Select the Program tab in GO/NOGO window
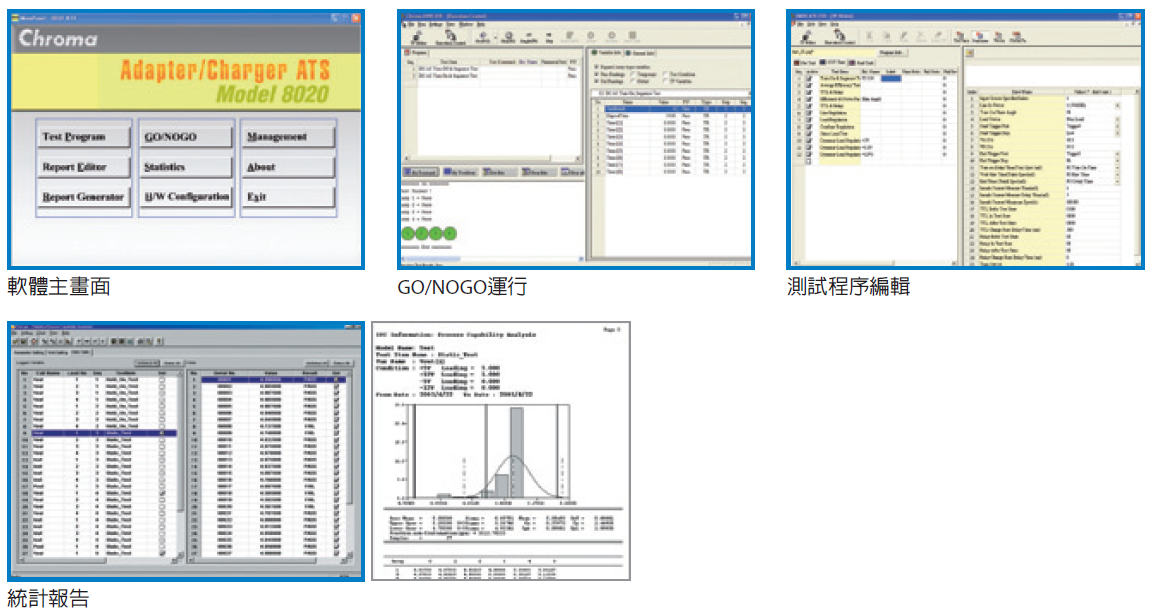 point(416,54)
